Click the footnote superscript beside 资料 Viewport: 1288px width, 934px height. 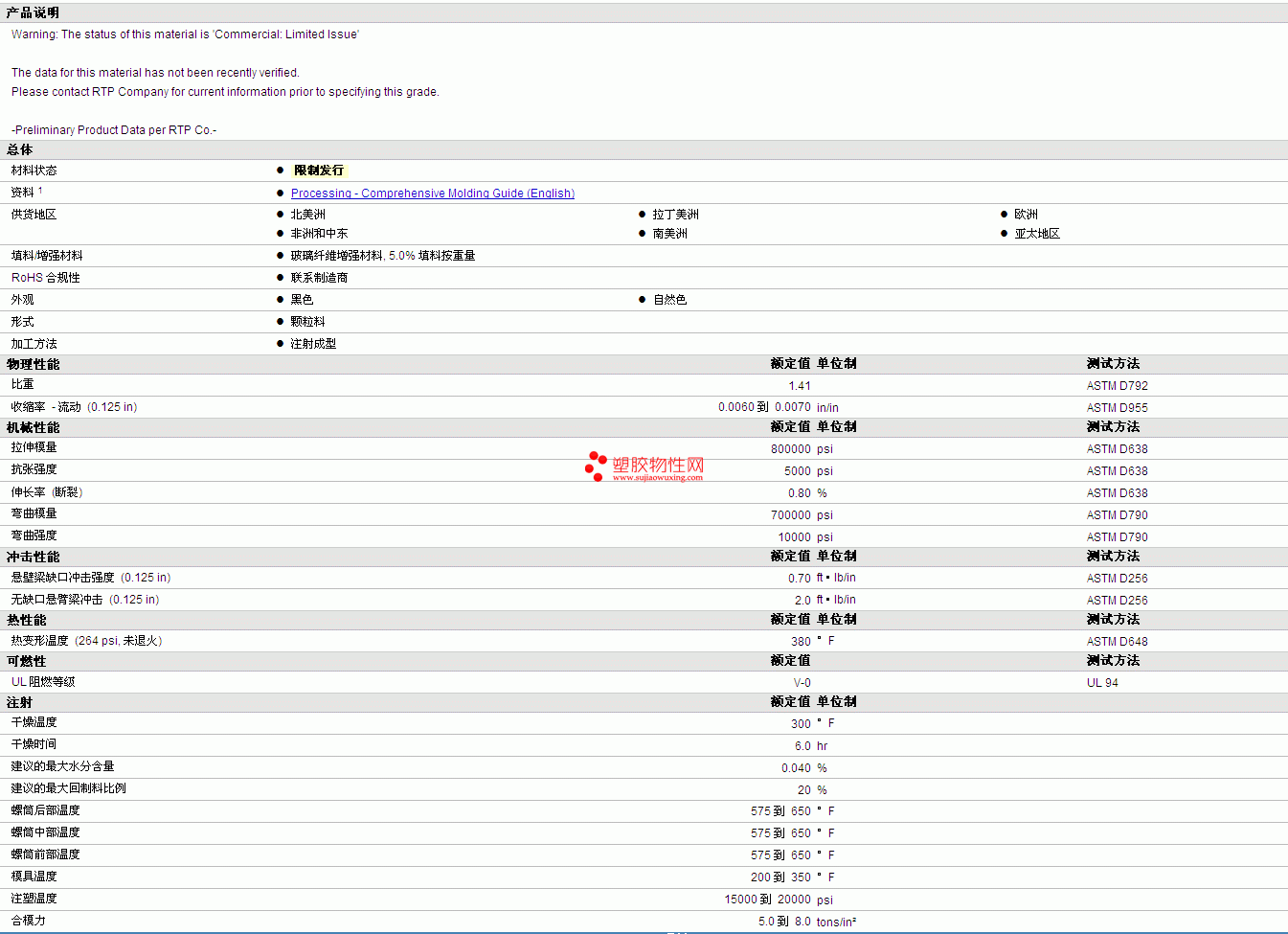tap(40, 191)
